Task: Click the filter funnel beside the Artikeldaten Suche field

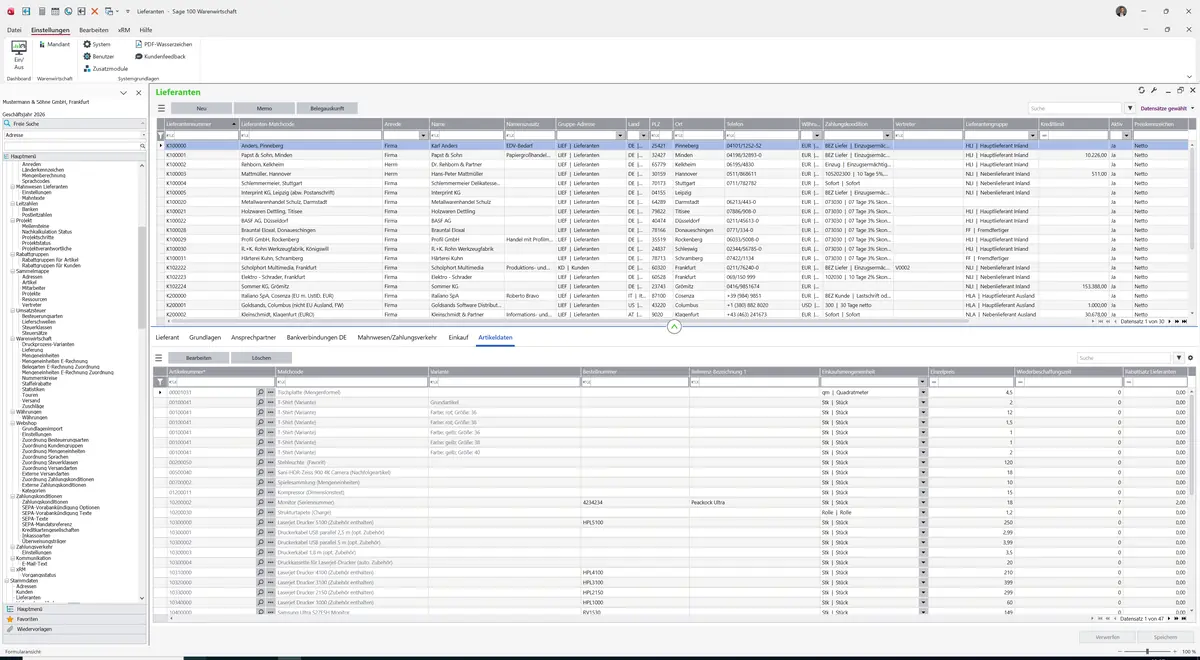Action: (1178, 357)
